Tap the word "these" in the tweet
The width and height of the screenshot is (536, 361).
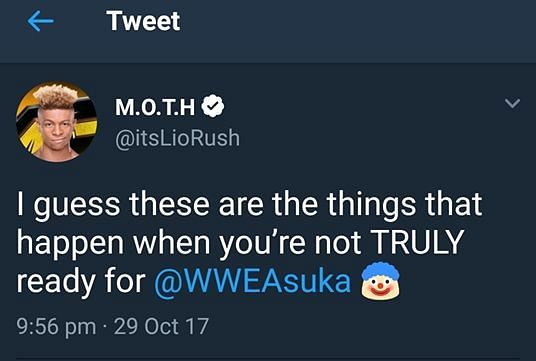[169, 203]
